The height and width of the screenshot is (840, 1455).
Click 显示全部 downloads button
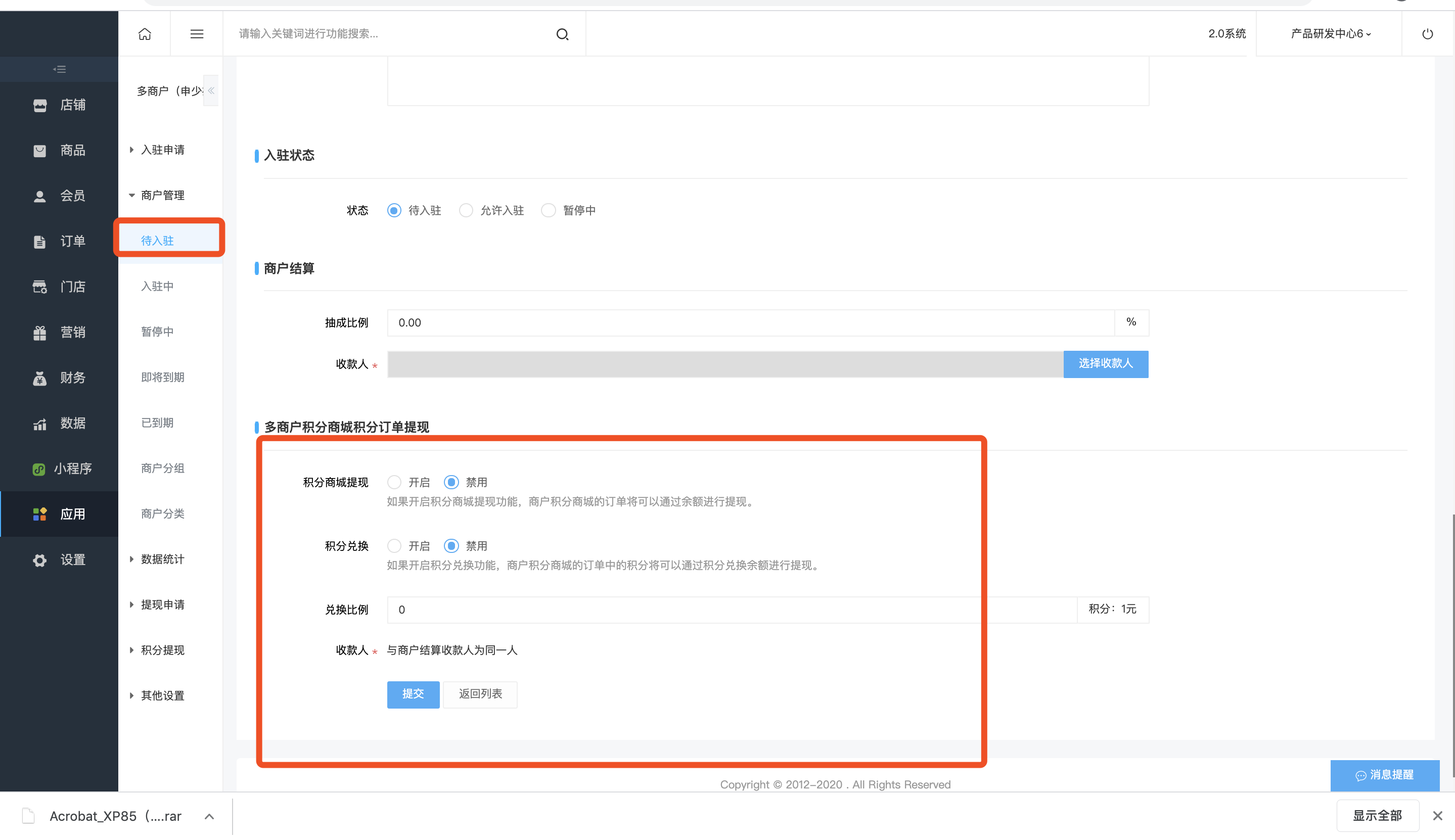pos(1378,815)
